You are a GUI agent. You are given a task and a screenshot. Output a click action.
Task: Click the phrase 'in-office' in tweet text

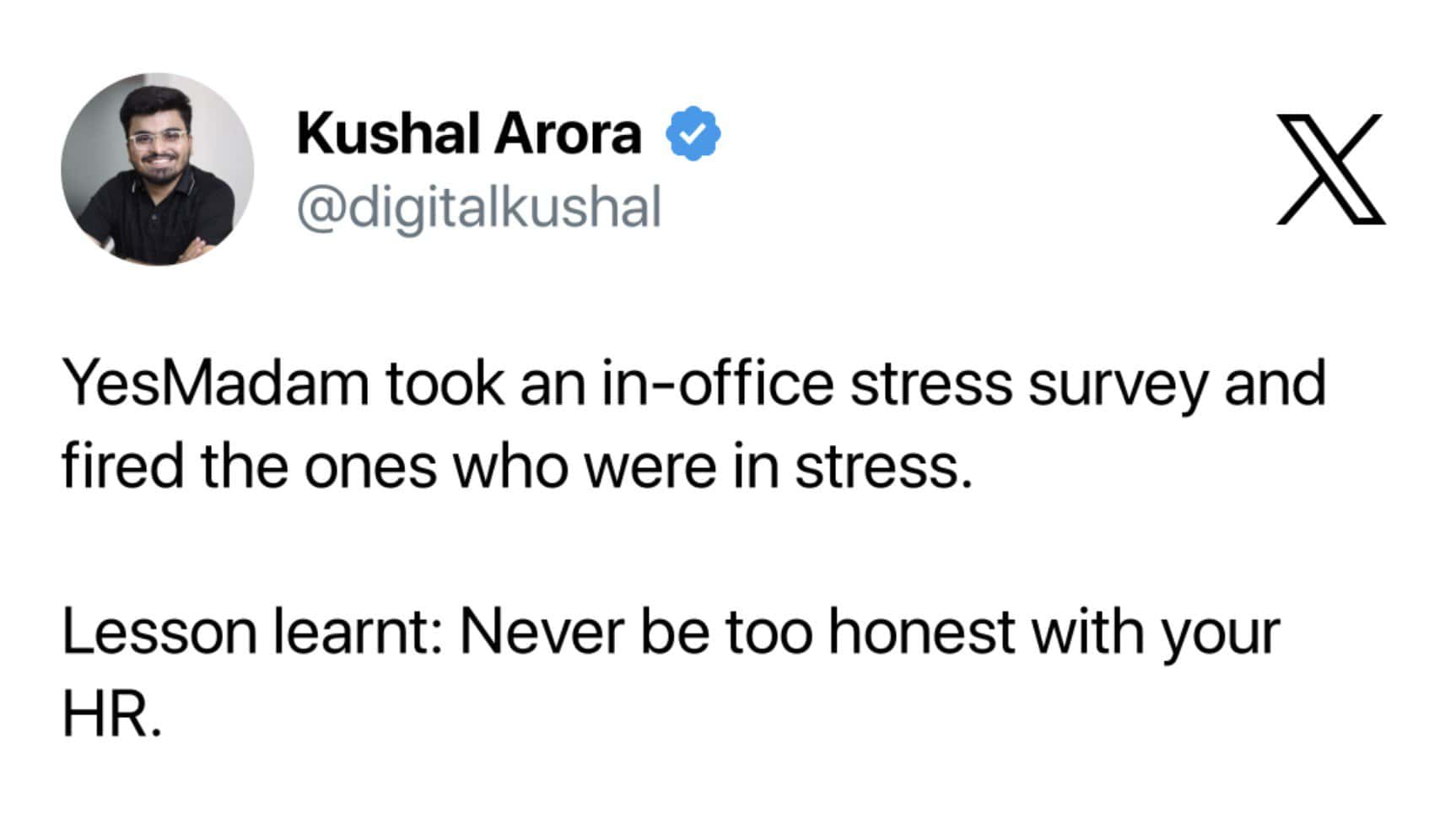pos(716,384)
